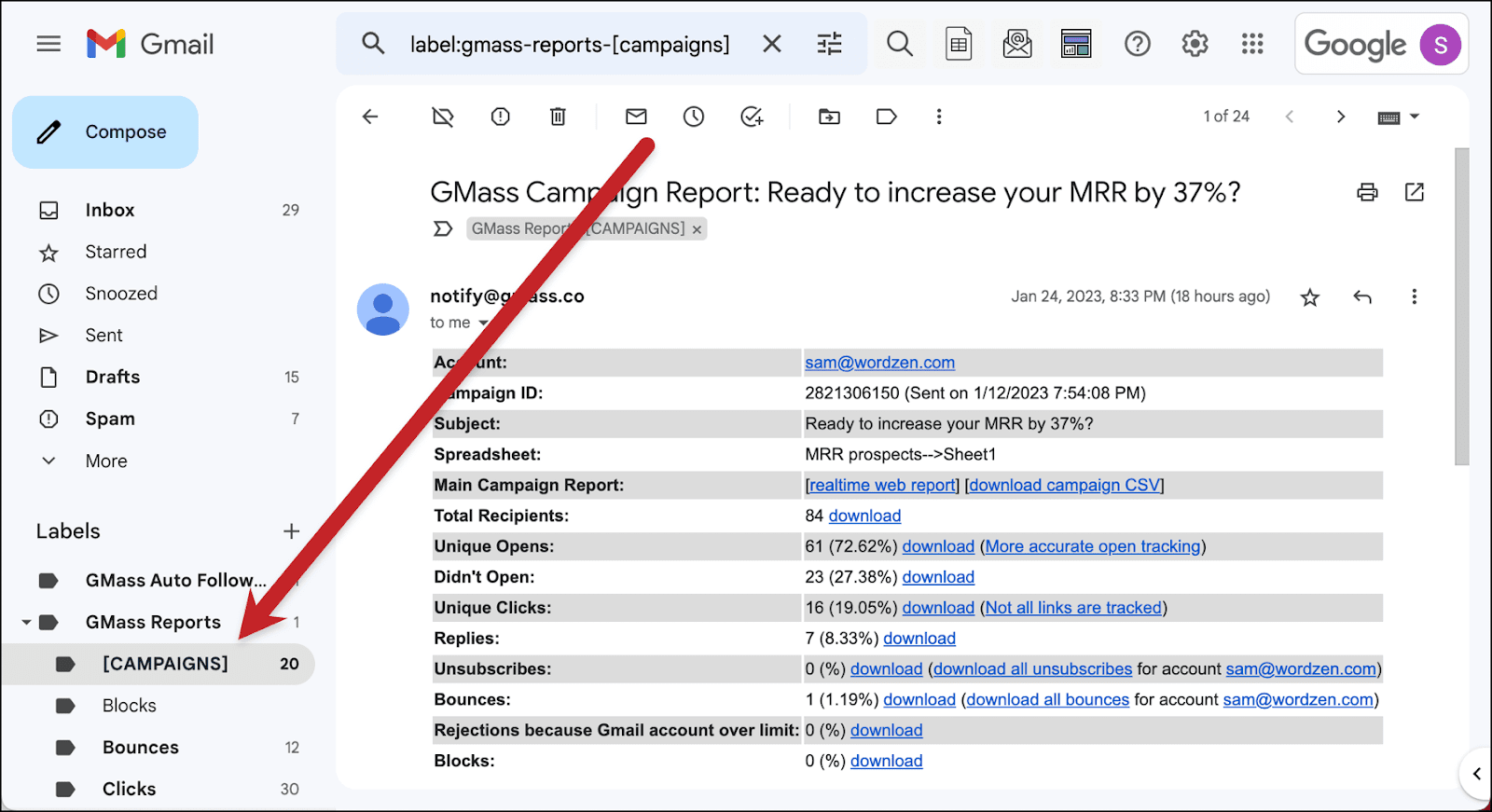
Task: Open the message More options menu
Action: click(x=1414, y=296)
